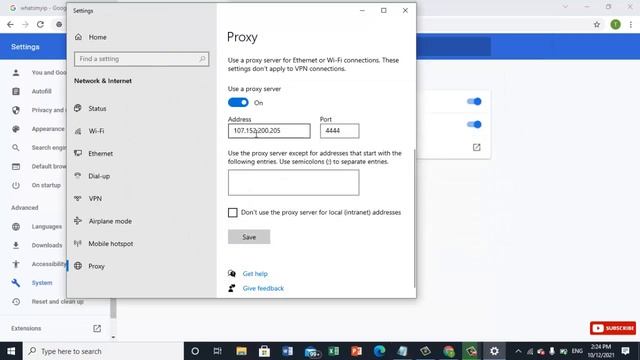Viewport: 640px width, 360px height.
Task: Open PowerPoint from the taskbar
Action: click(356, 351)
